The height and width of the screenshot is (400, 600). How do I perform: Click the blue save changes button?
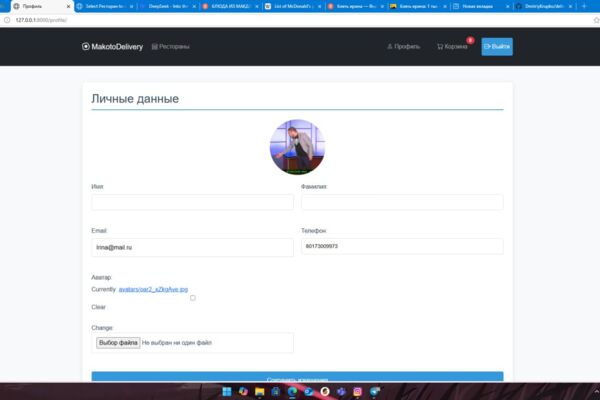coord(297,377)
